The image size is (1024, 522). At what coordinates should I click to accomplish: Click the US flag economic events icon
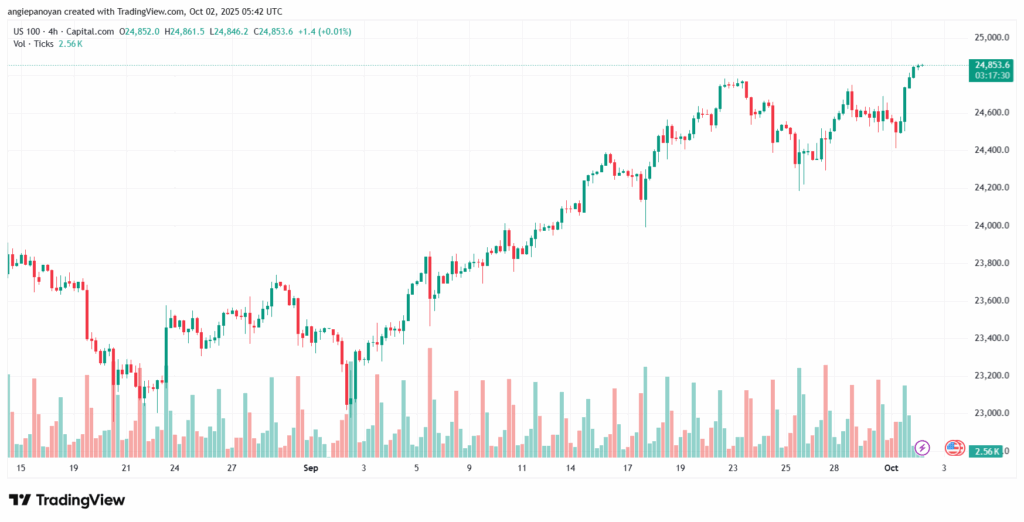pos(953,447)
